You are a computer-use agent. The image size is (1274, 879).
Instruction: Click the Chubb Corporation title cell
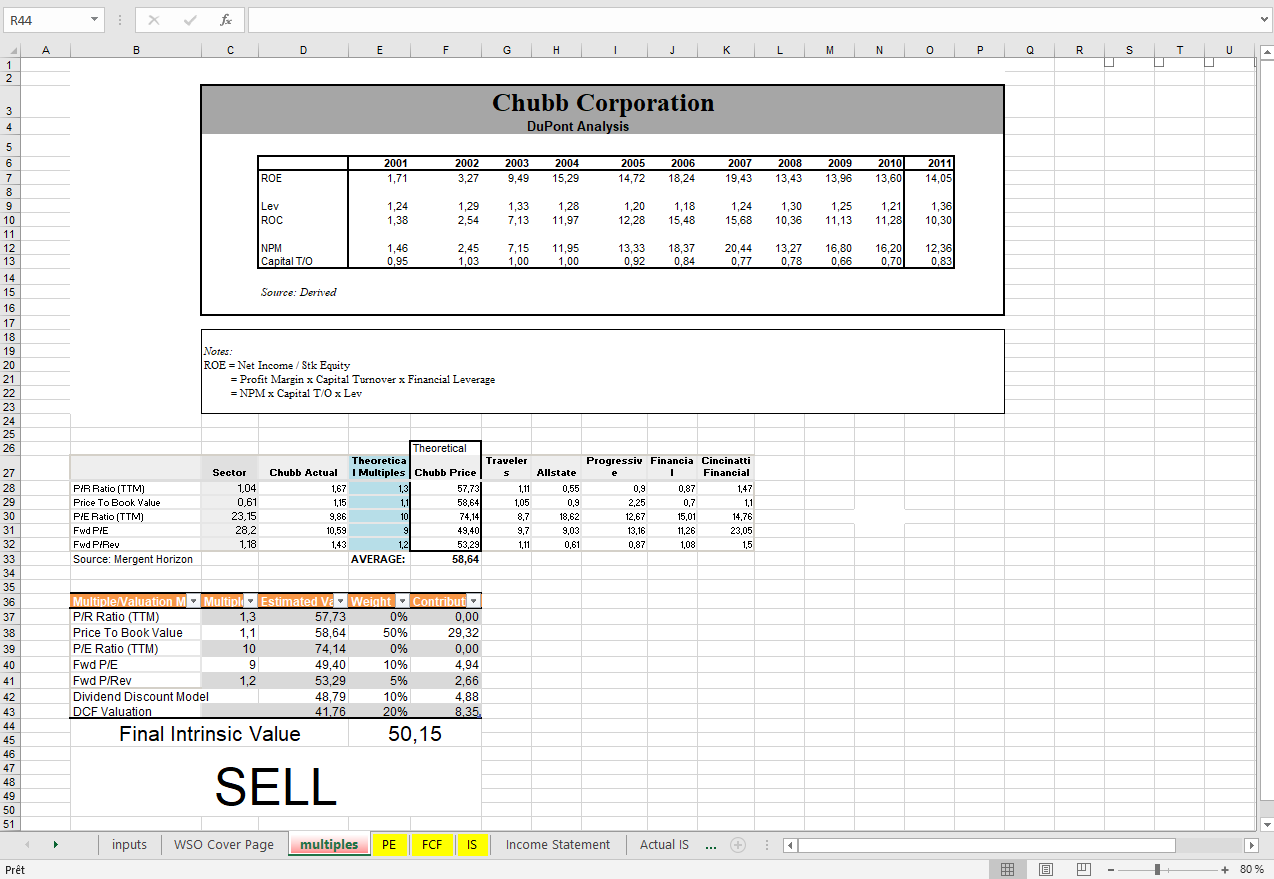[x=603, y=103]
